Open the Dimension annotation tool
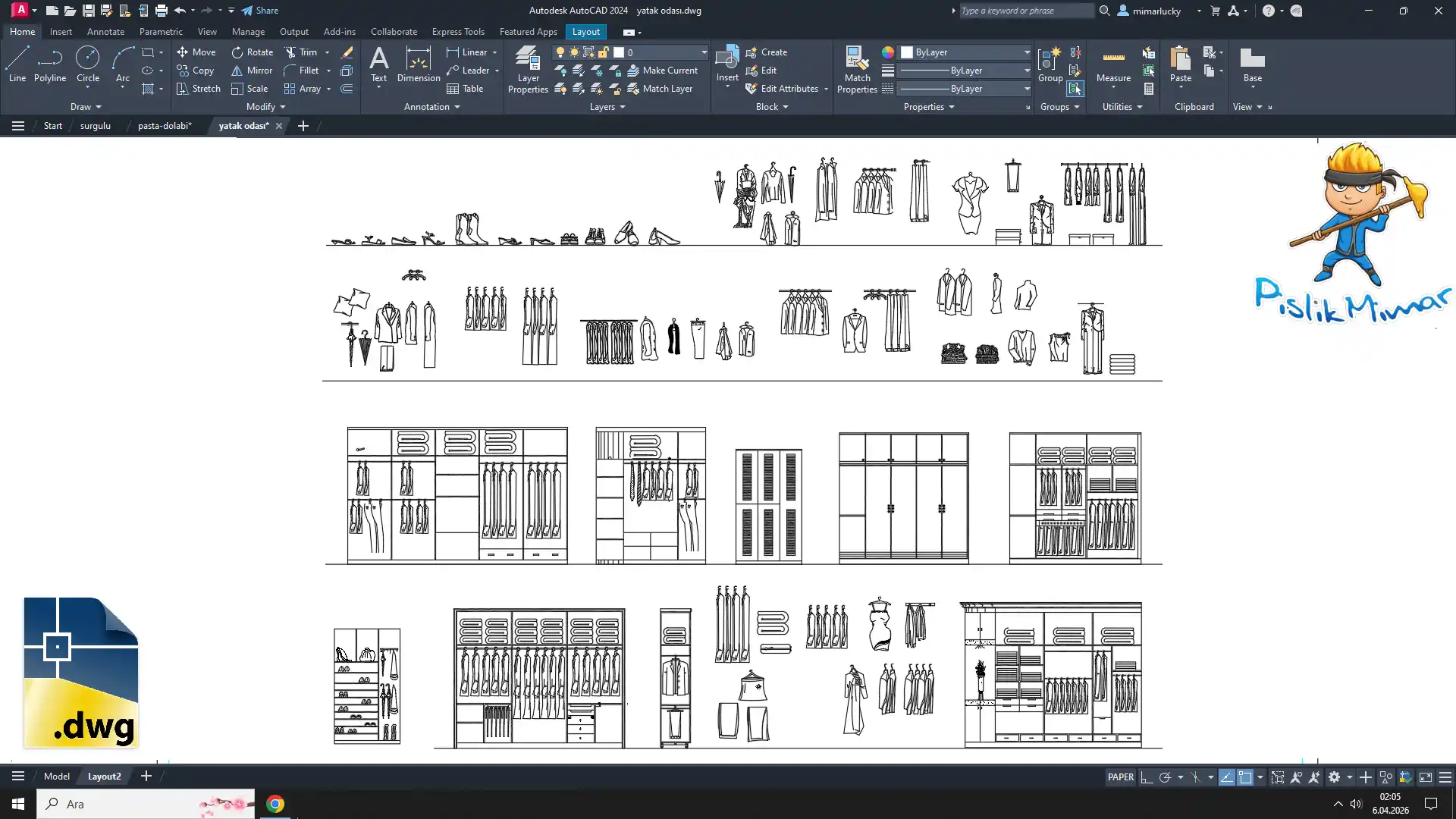Screen dimensions: 1456x819 click(x=418, y=64)
